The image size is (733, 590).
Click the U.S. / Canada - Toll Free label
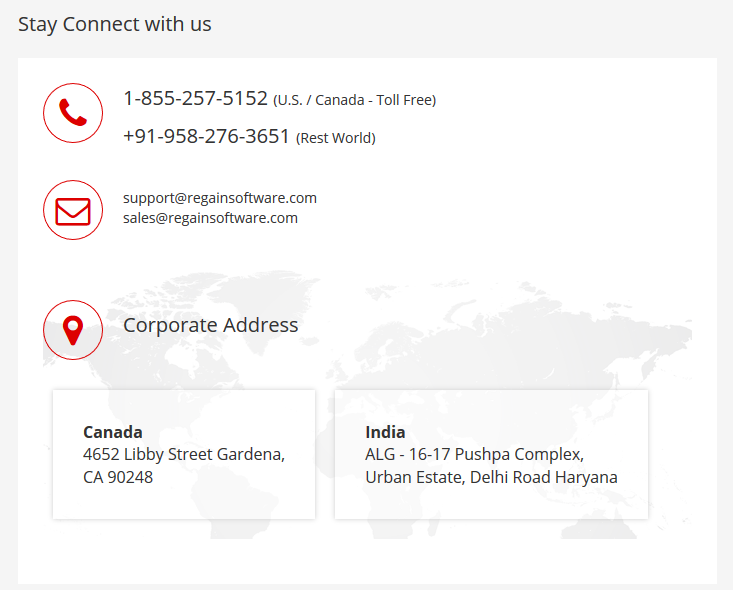click(354, 100)
